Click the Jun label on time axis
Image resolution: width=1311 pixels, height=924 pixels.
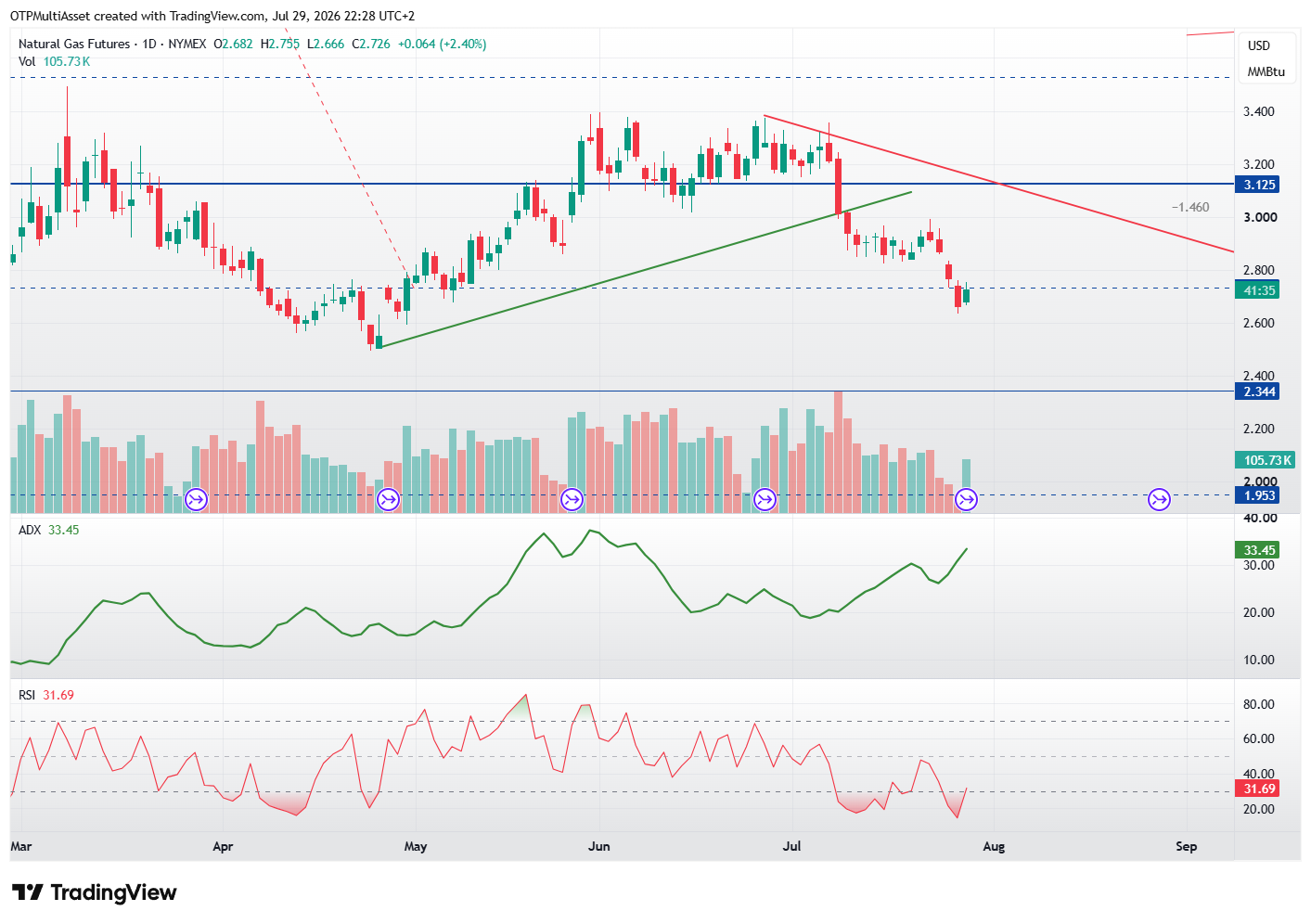[x=599, y=846]
